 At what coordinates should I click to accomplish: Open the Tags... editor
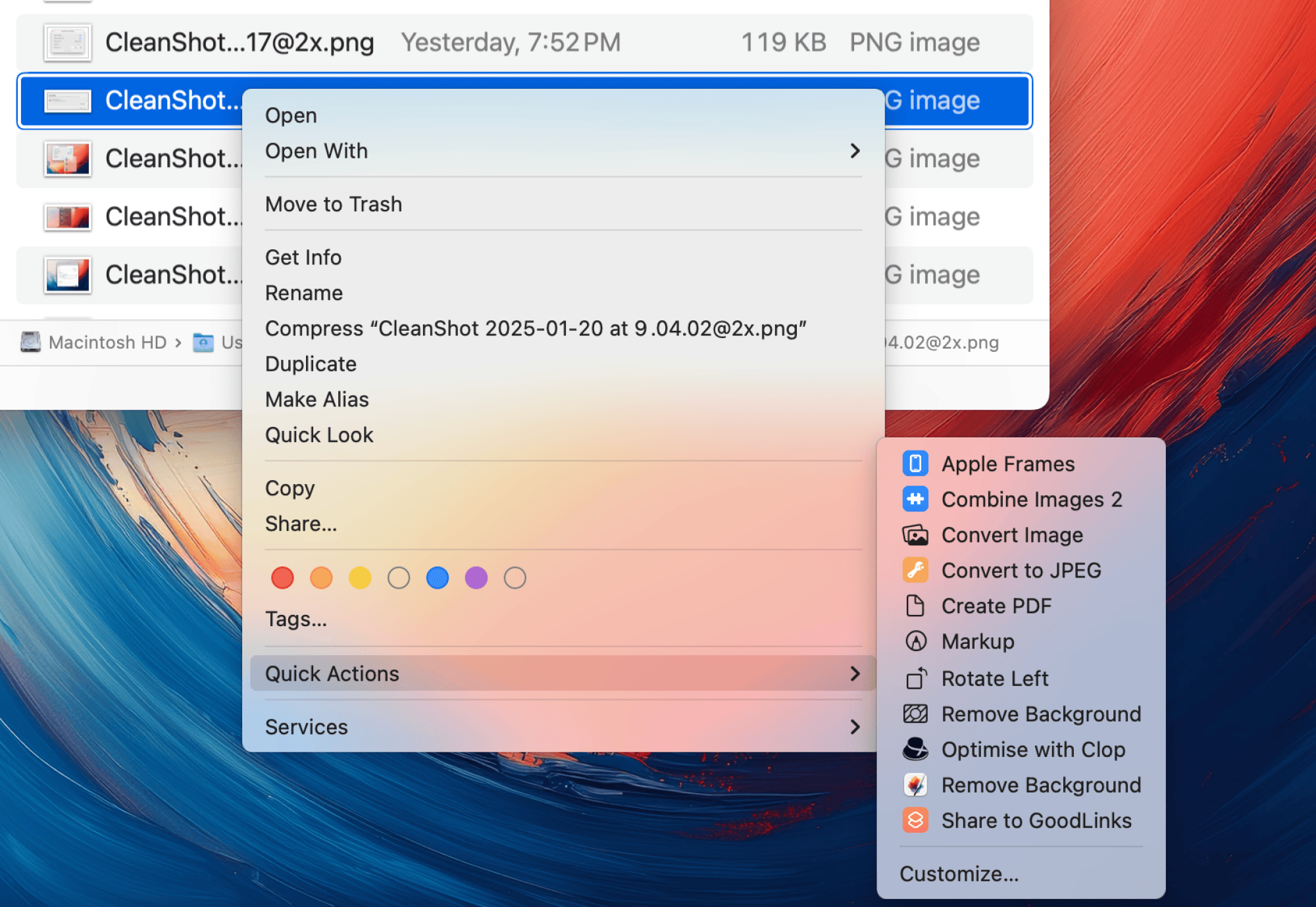563,619
